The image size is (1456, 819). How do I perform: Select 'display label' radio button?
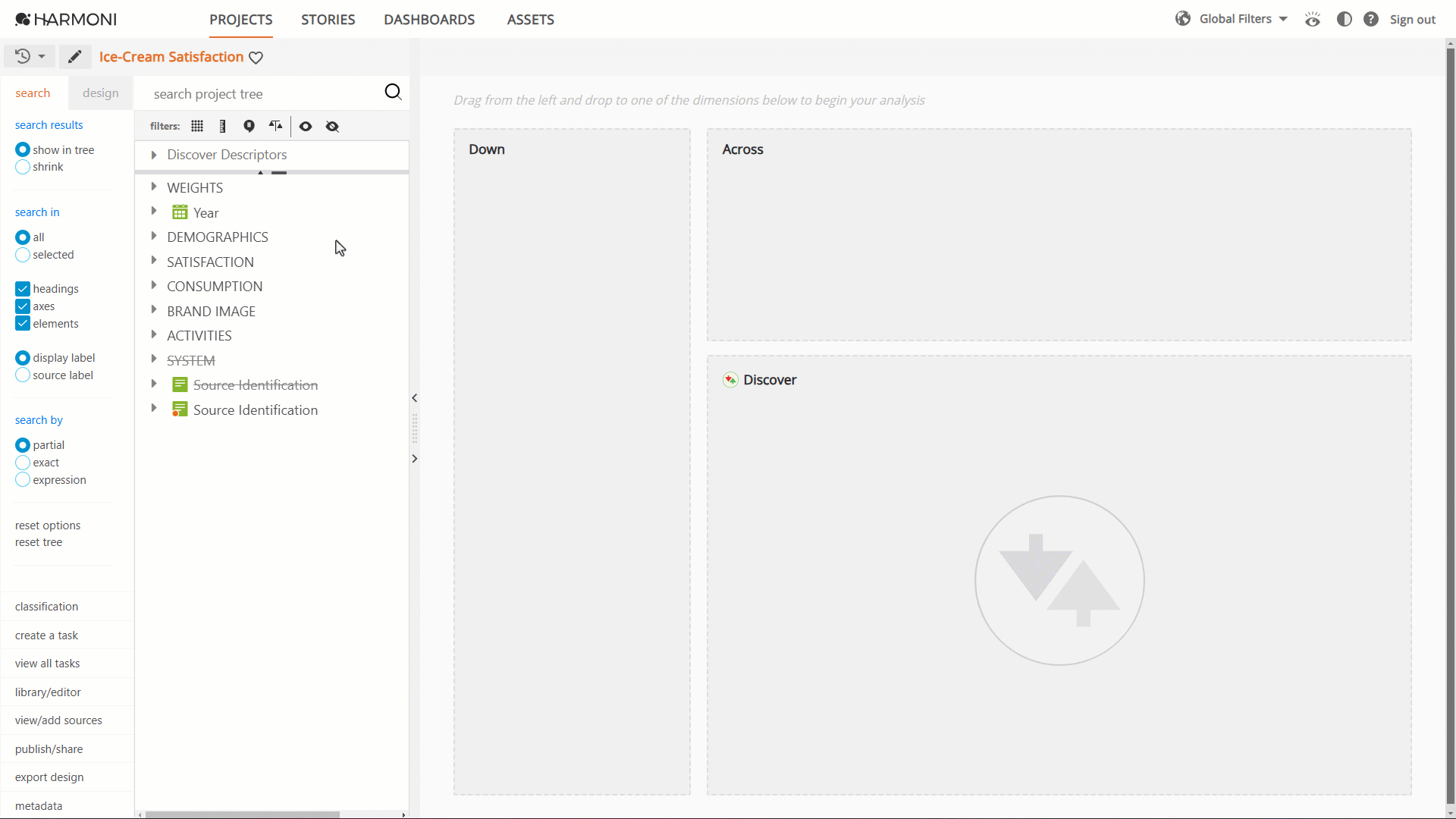pos(23,358)
